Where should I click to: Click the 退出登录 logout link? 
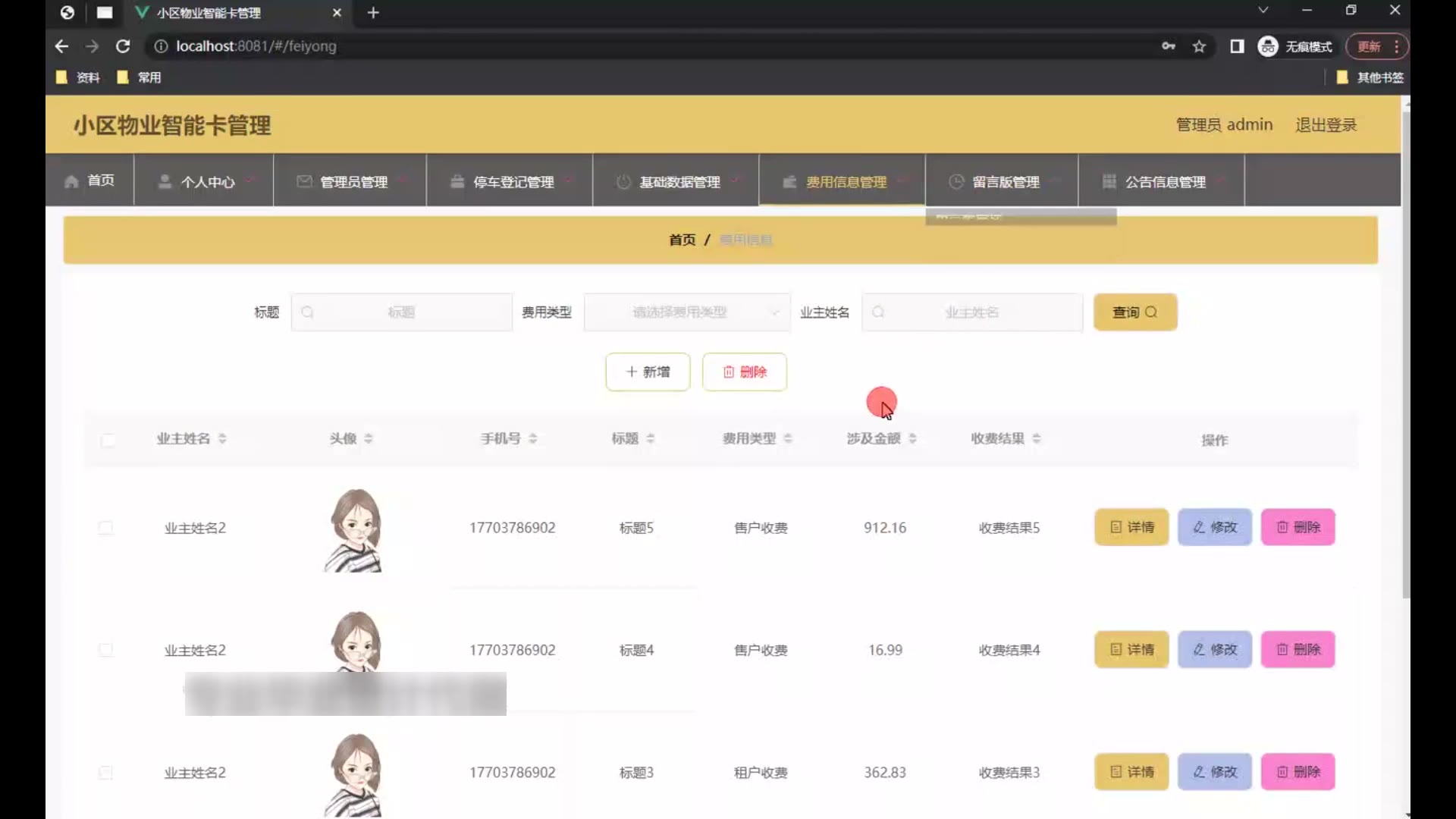[x=1326, y=125]
